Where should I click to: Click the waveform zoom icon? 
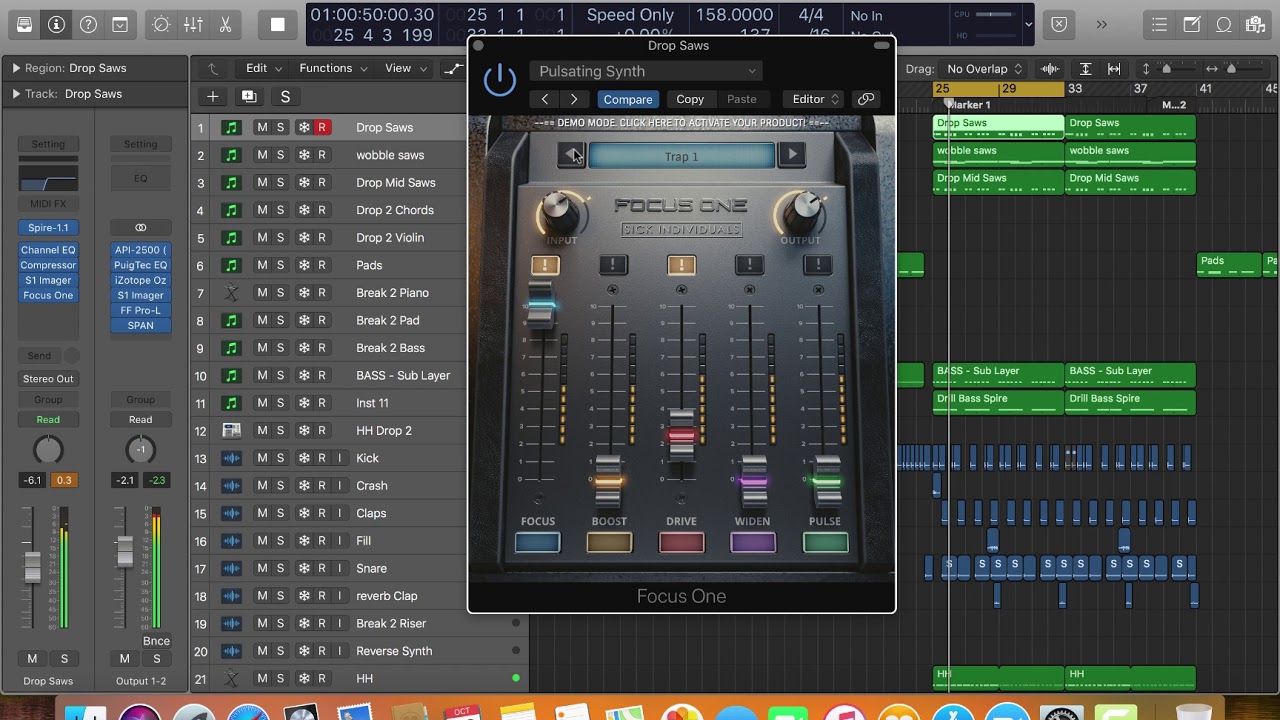point(1050,69)
